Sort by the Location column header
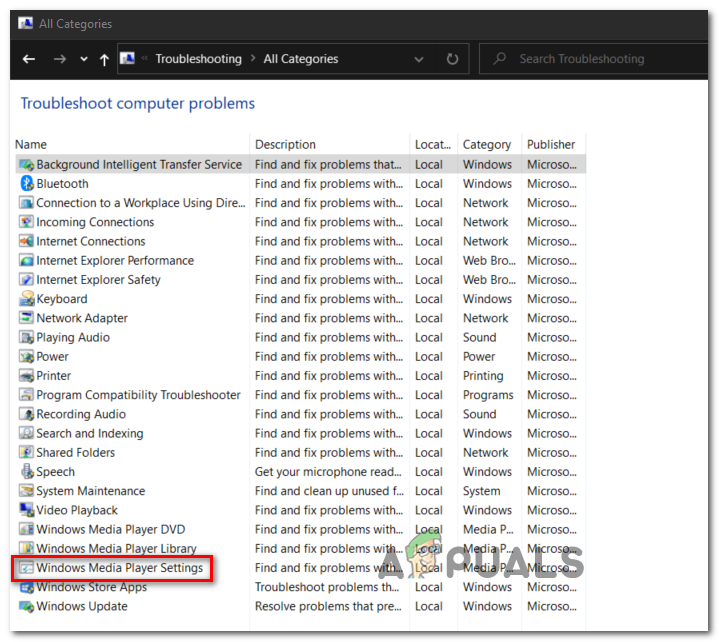Viewport: 719px width, 642px height. coord(433,144)
